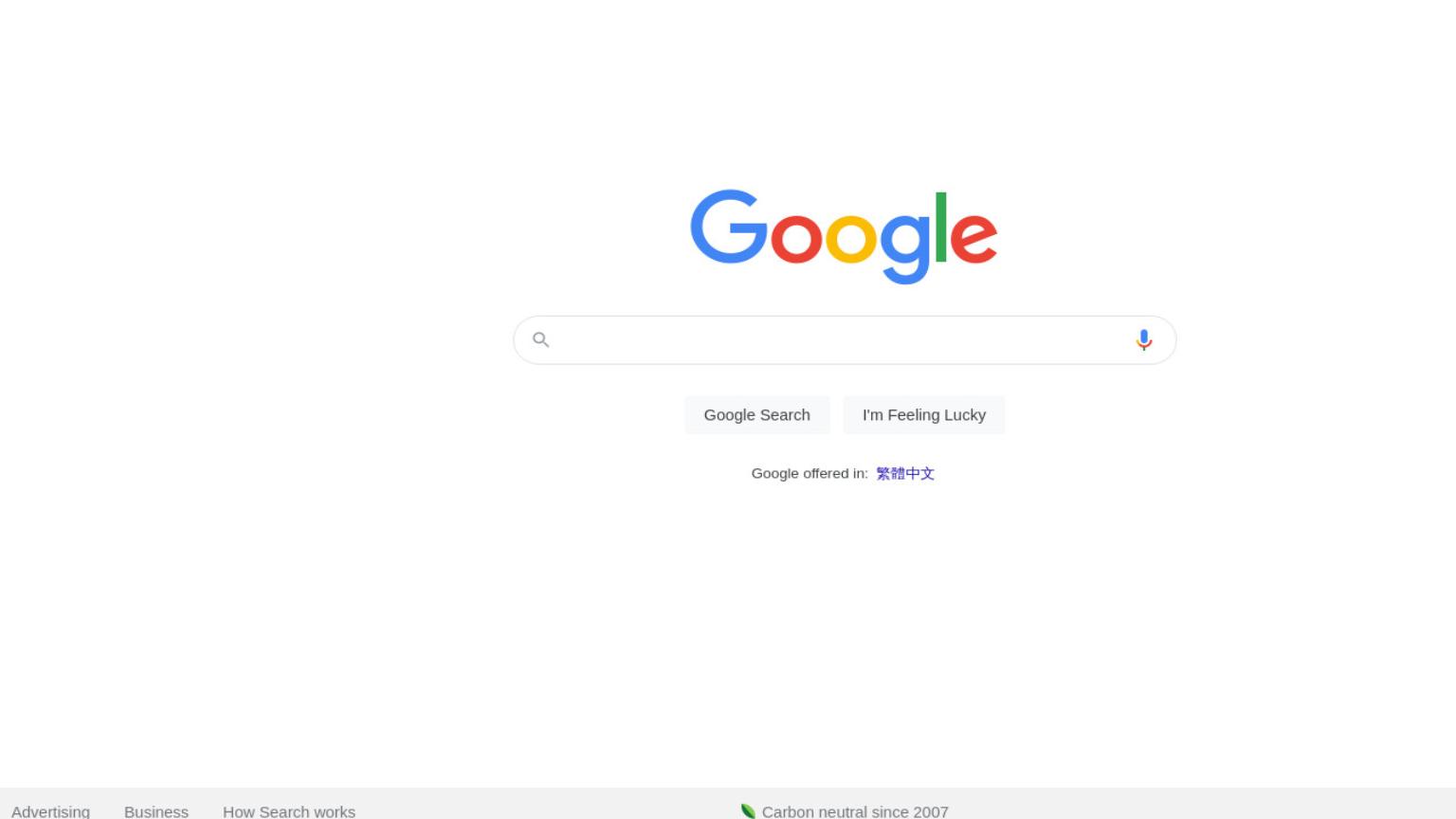Click the first red o in logo
This screenshot has width=1456, height=819.
pyautogui.click(x=796, y=238)
